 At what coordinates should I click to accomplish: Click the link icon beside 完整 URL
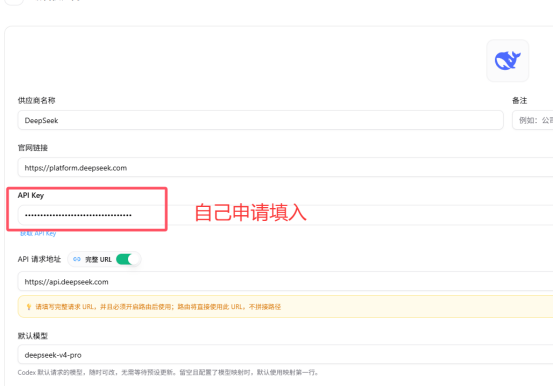[77, 259]
